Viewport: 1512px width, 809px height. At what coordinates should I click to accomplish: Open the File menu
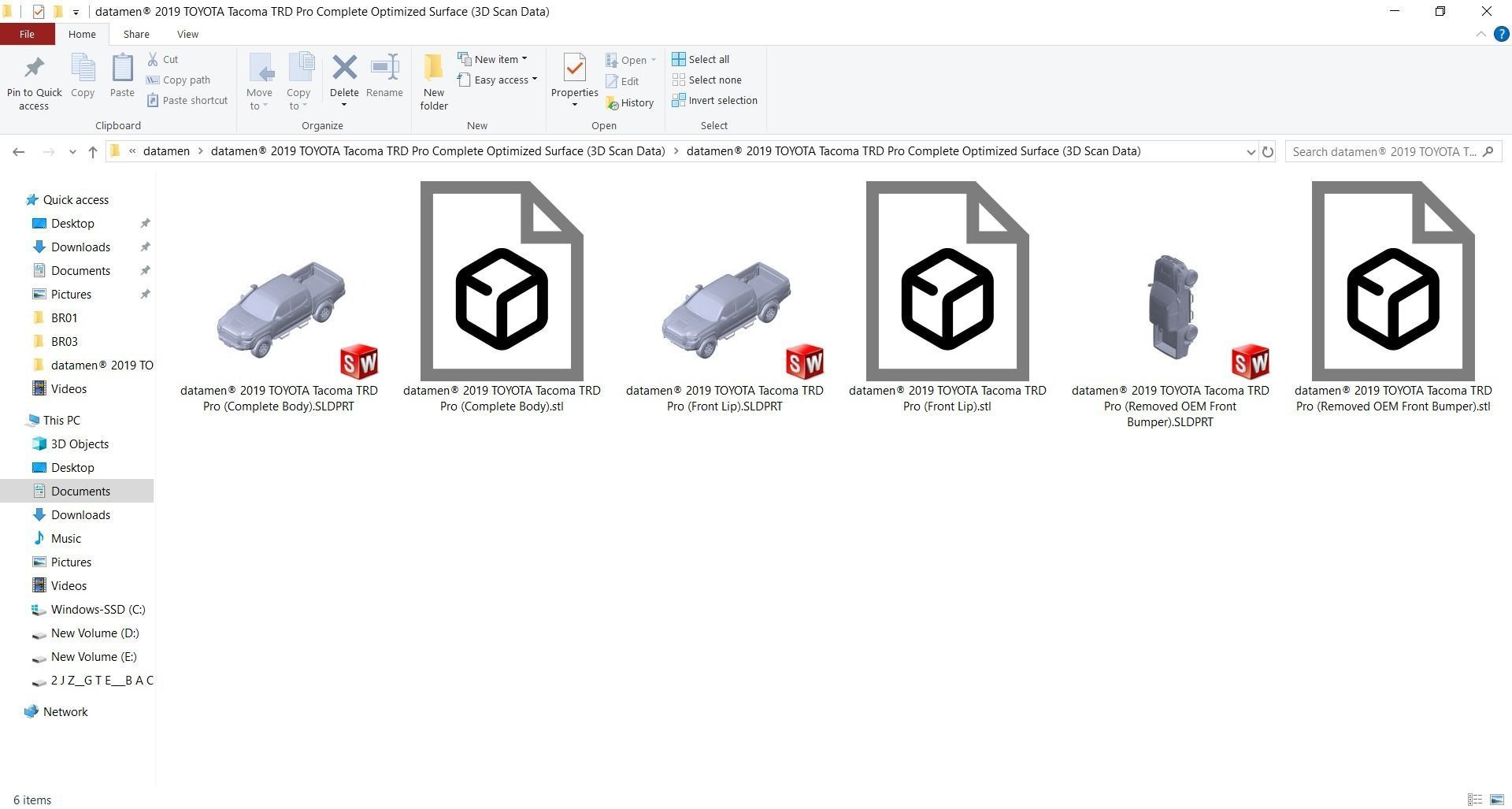[x=27, y=34]
